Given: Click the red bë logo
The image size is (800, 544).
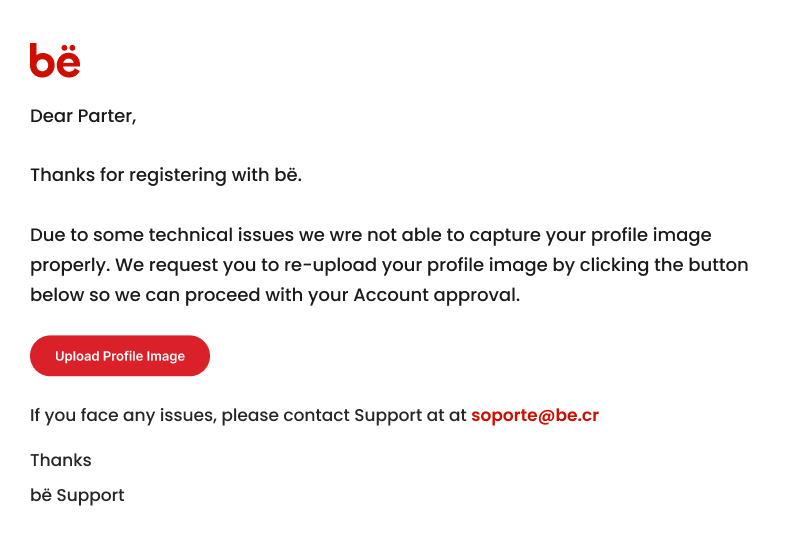Looking at the screenshot, I should 55,60.
